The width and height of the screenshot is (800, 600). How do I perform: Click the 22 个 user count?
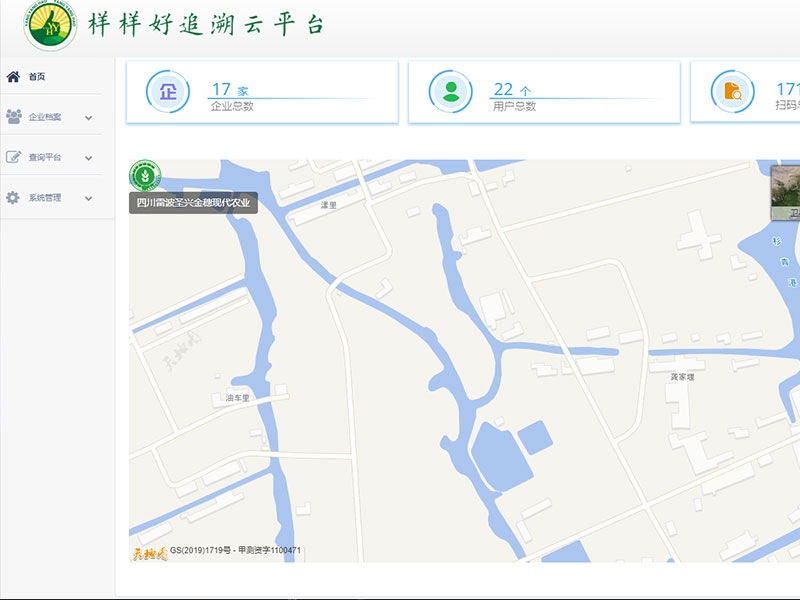point(511,90)
